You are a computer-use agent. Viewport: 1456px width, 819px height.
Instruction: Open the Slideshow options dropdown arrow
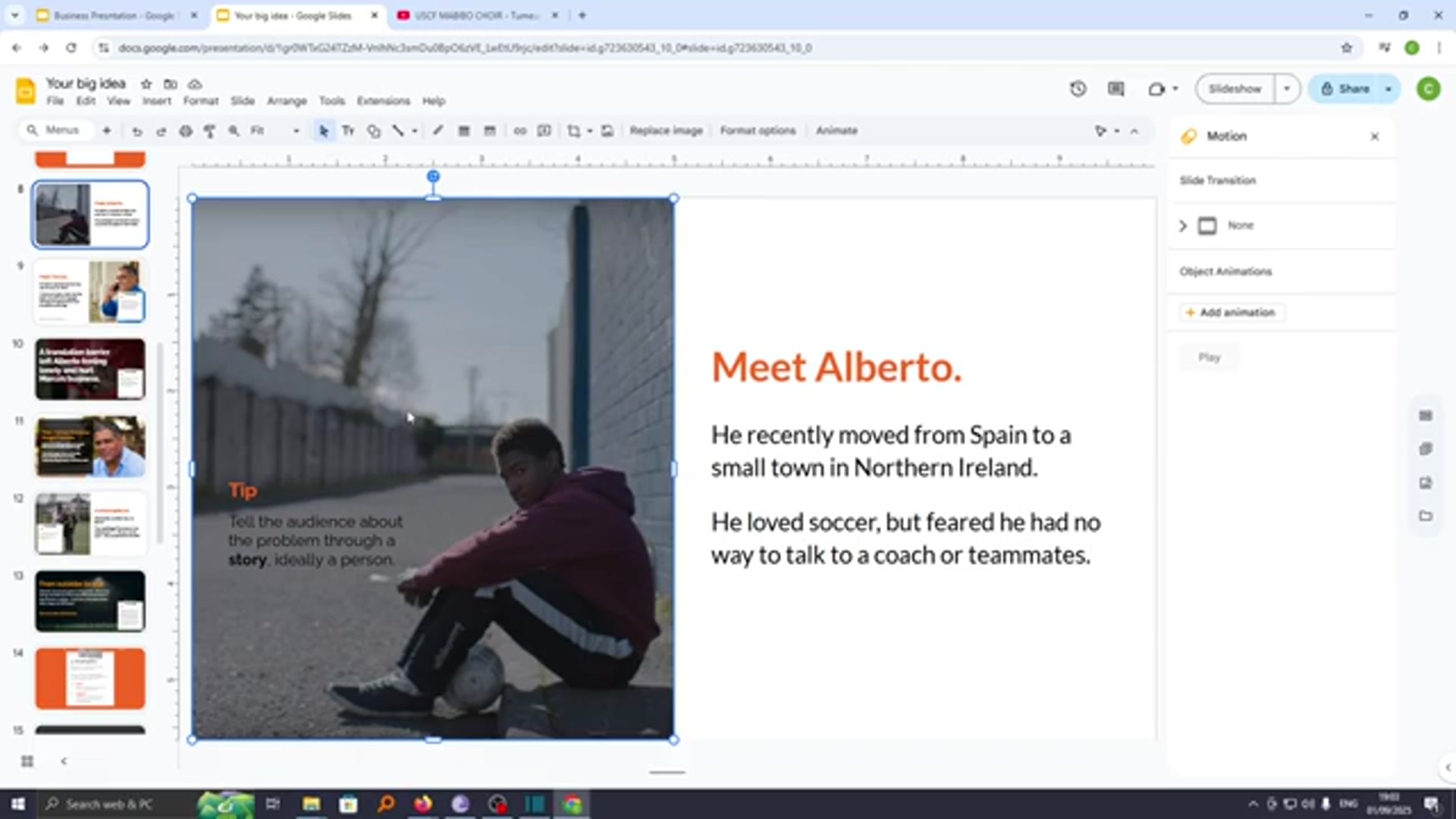click(1285, 88)
